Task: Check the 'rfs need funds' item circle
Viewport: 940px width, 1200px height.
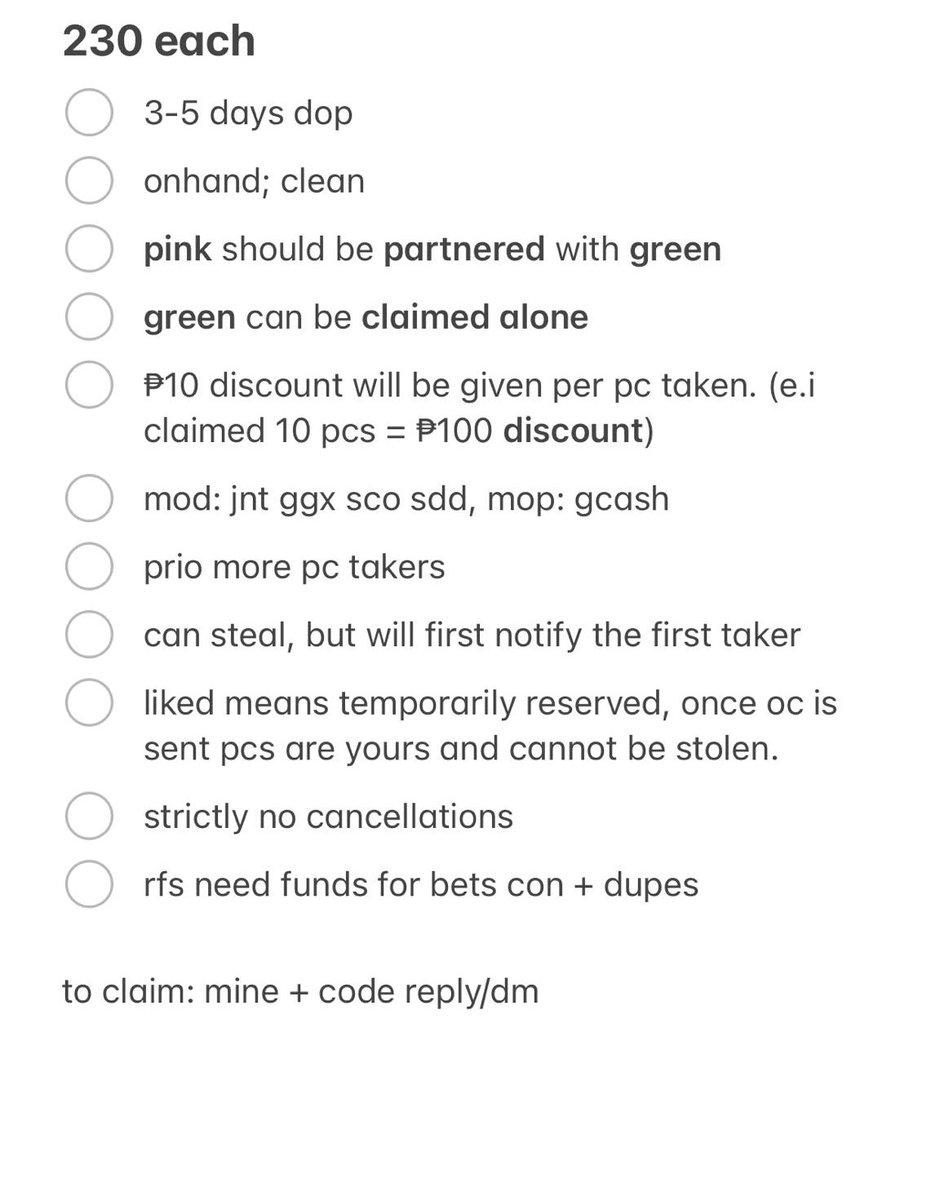Action: (88, 884)
